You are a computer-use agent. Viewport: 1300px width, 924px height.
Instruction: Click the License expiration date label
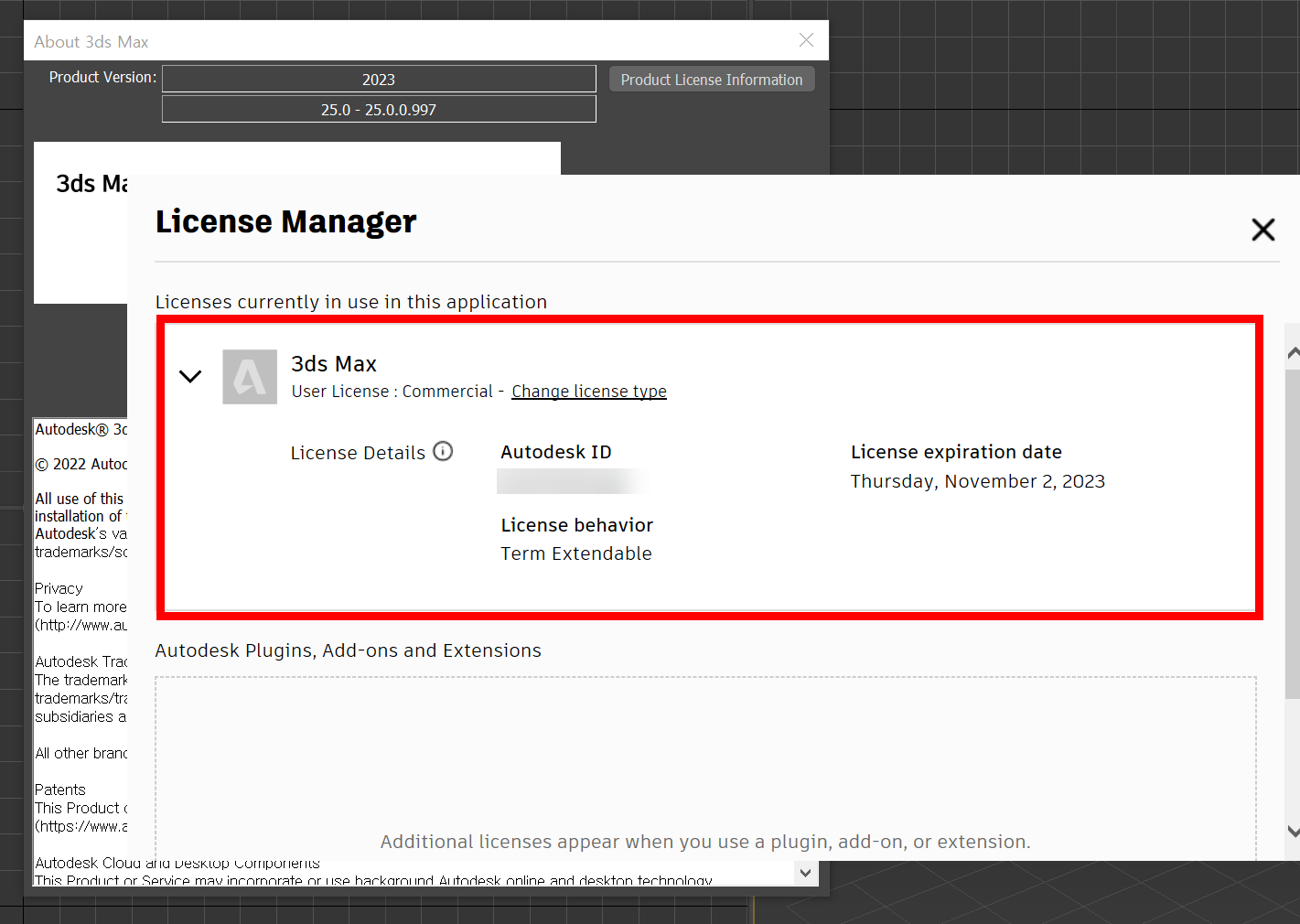956,452
